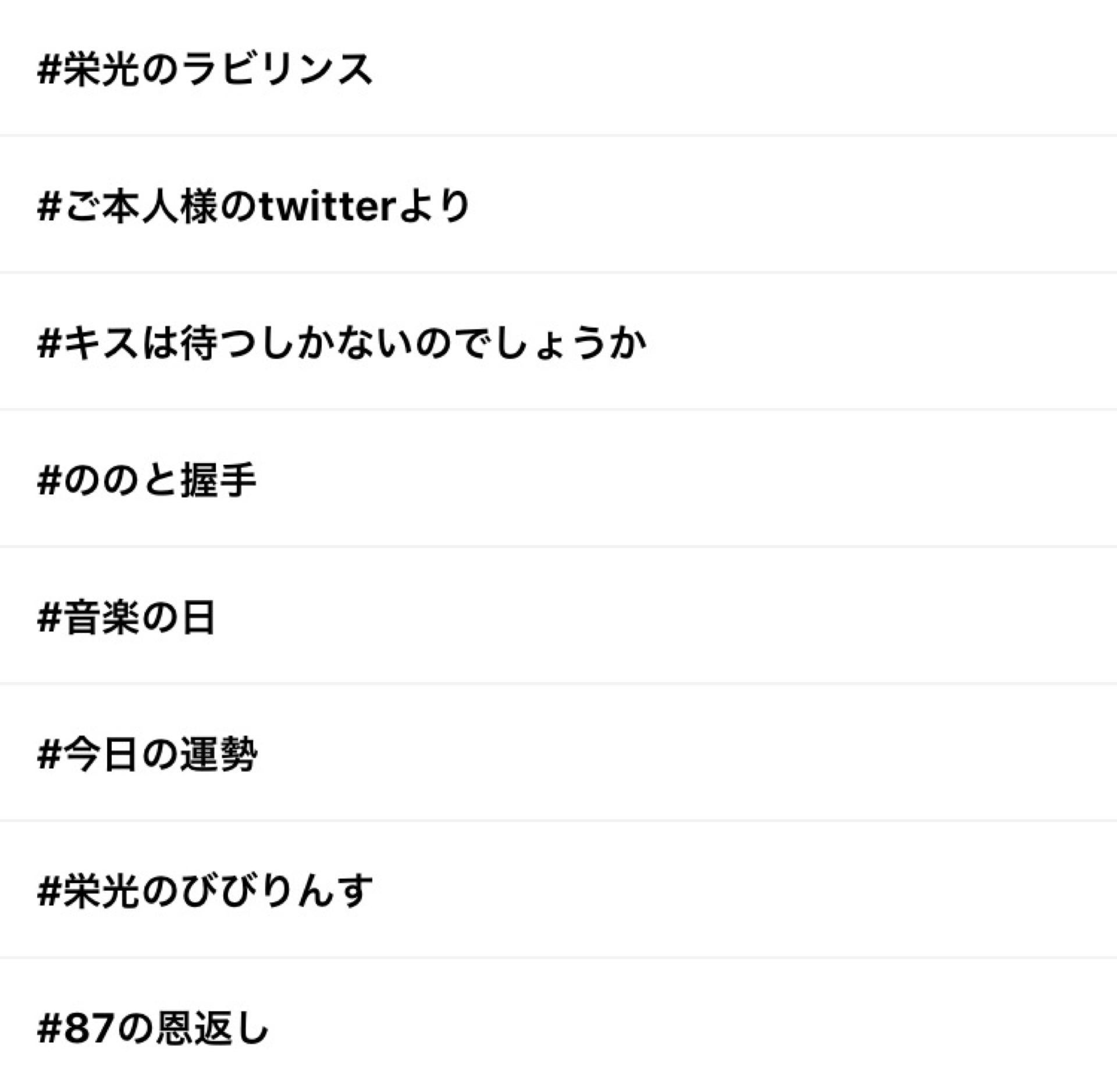Click the 今日の運勢 list entry

tap(147, 755)
